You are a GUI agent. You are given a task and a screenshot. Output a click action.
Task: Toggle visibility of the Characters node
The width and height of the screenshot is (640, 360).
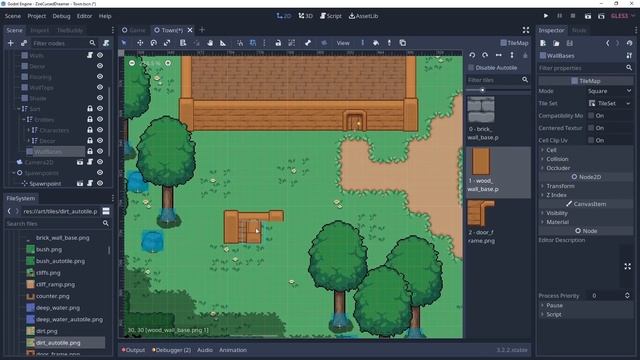pyautogui.click(x=100, y=130)
